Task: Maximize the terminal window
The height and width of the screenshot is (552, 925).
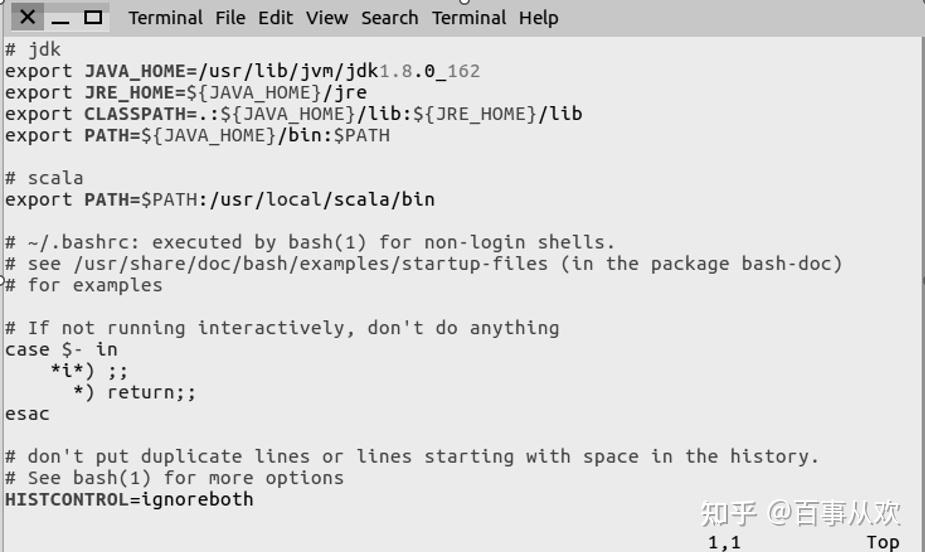Action: pos(93,17)
